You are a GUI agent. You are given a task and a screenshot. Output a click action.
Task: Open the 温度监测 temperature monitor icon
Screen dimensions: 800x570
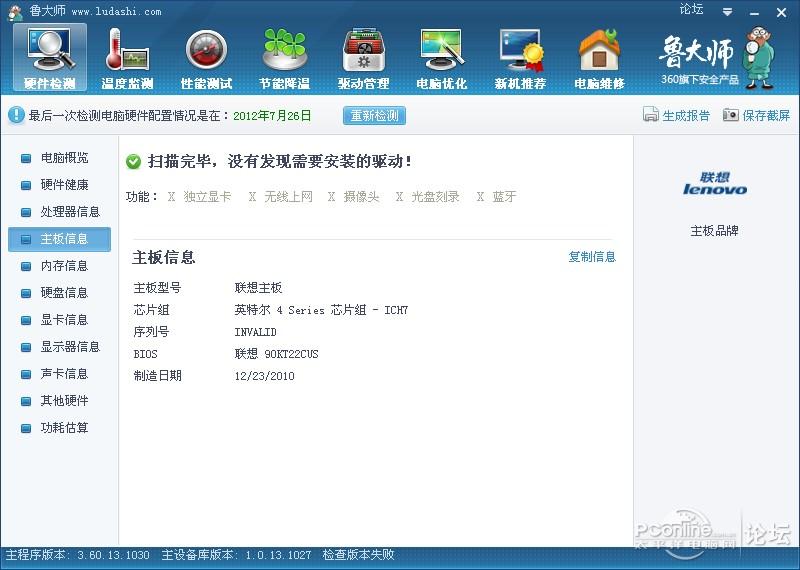pos(128,57)
